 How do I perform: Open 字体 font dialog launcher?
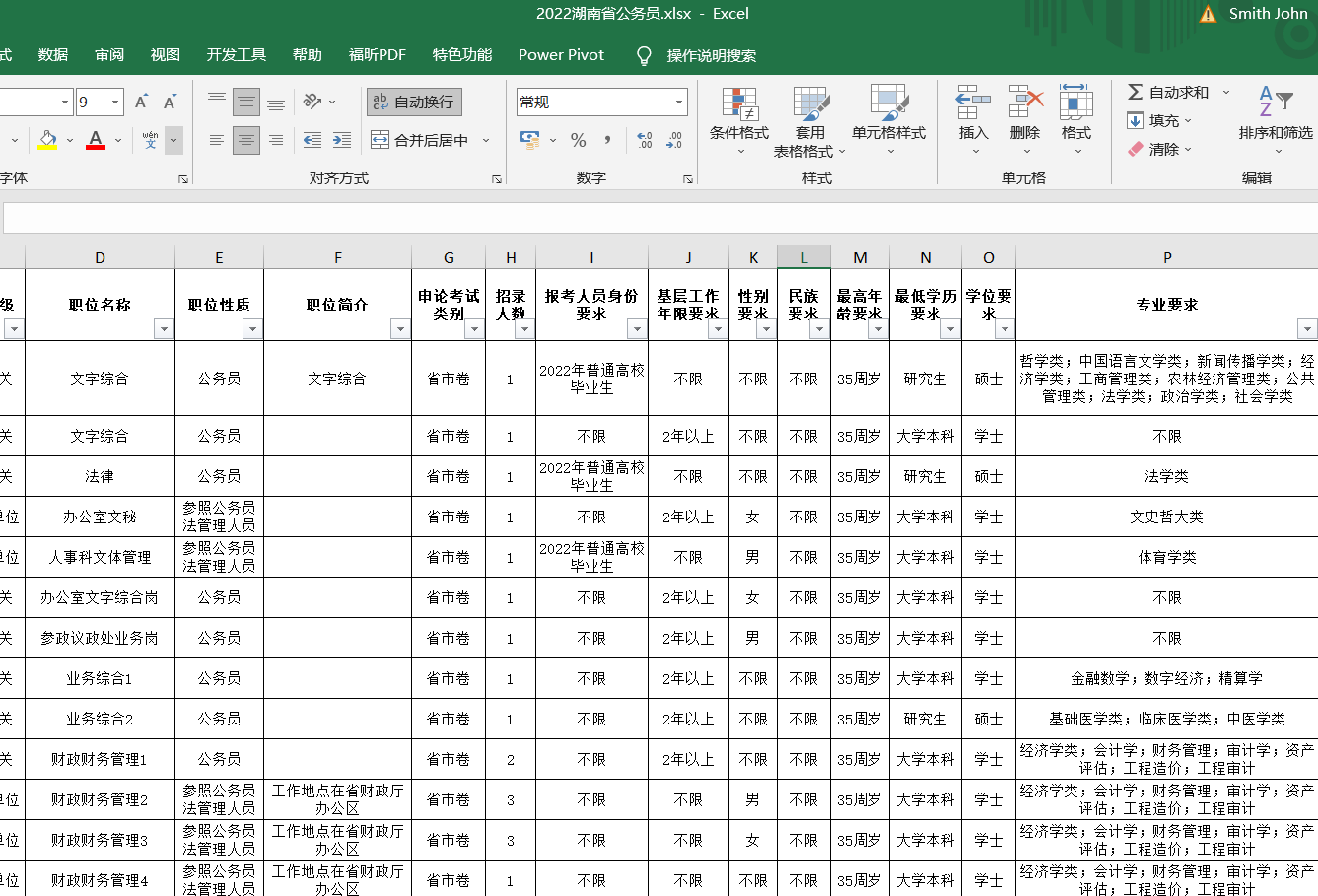182,179
